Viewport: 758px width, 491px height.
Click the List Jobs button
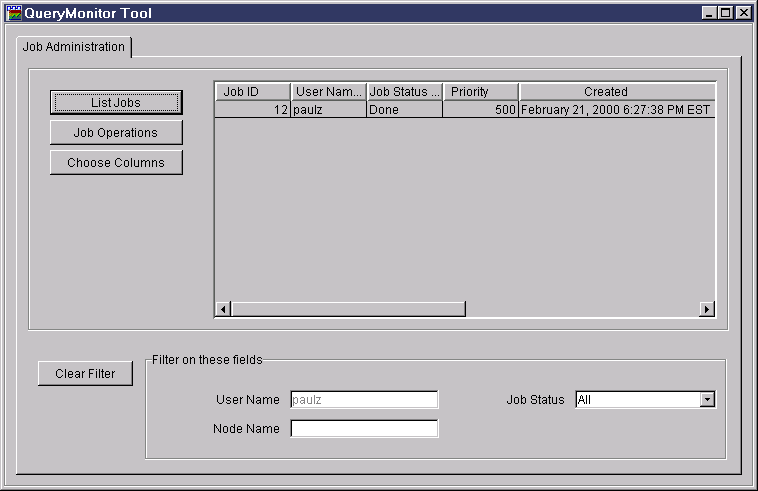[x=116, y=102]
